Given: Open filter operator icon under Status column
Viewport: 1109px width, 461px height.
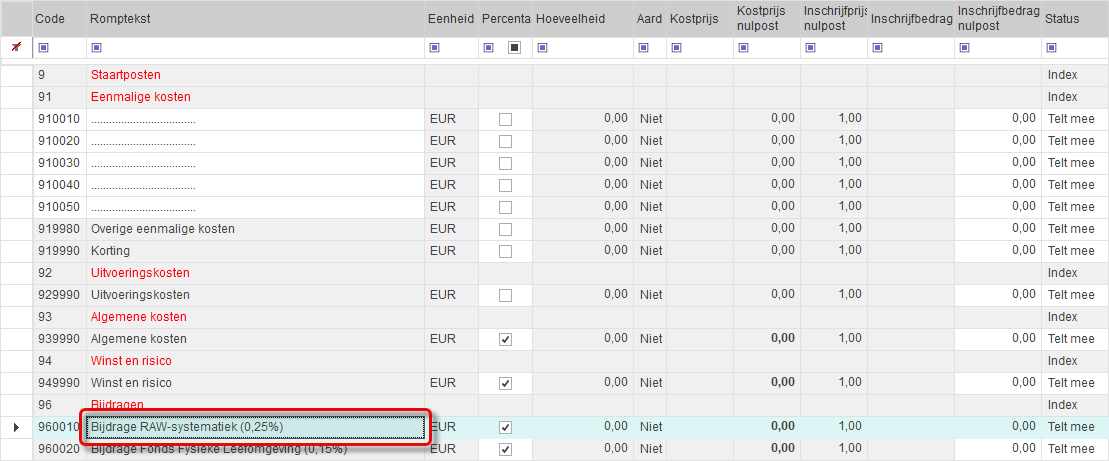Looking at the screenshot, I should tap(1051, 47).
